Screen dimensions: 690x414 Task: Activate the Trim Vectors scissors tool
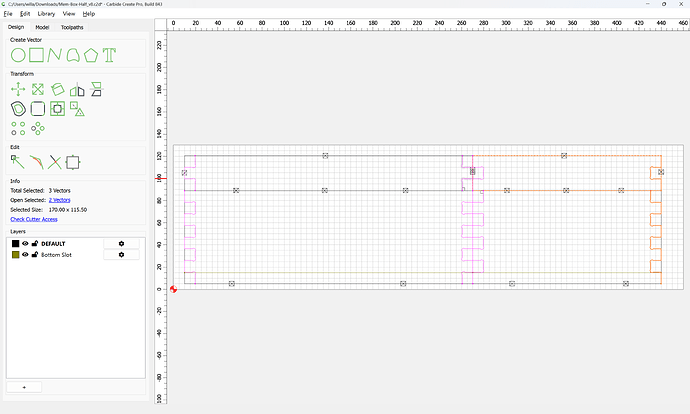[x=55, y=162]
